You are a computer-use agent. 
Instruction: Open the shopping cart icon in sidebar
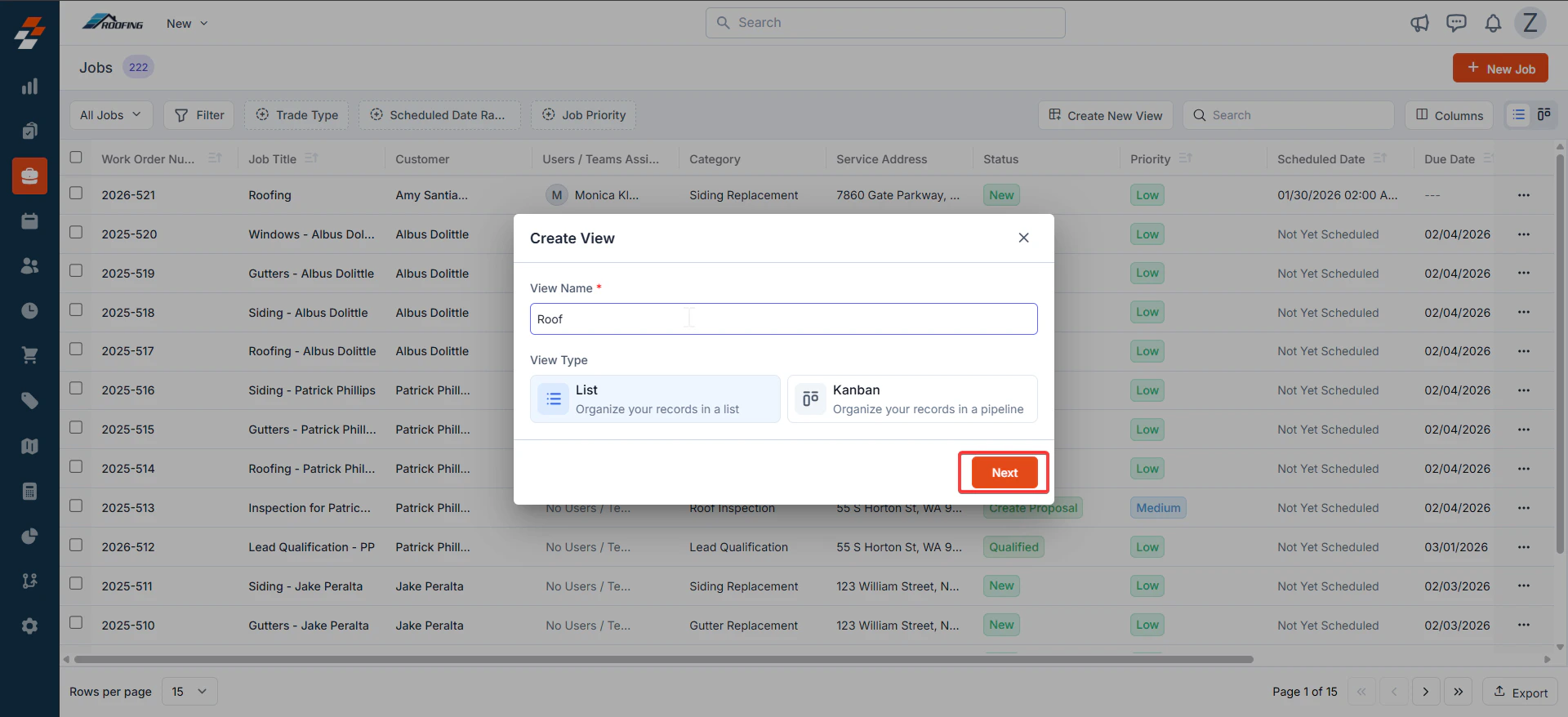pos(29,355)
